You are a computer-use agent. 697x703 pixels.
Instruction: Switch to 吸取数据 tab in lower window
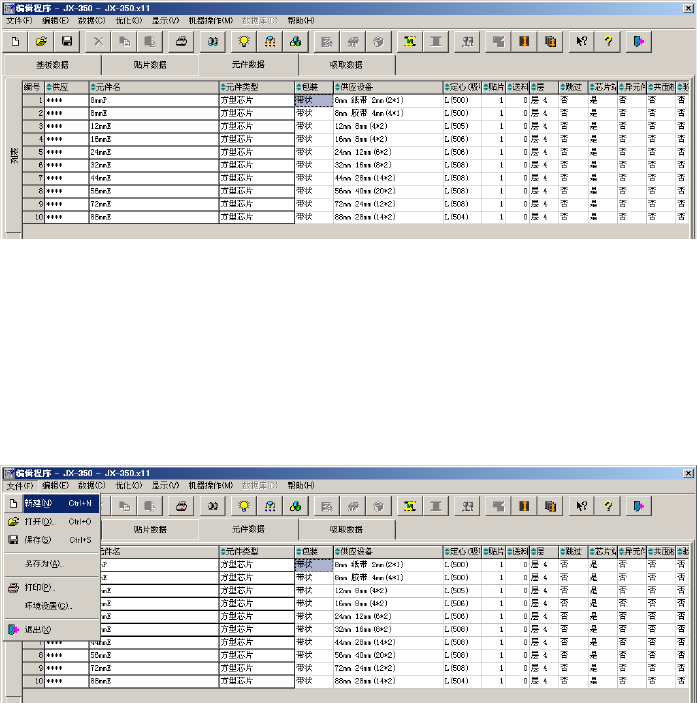346,529
